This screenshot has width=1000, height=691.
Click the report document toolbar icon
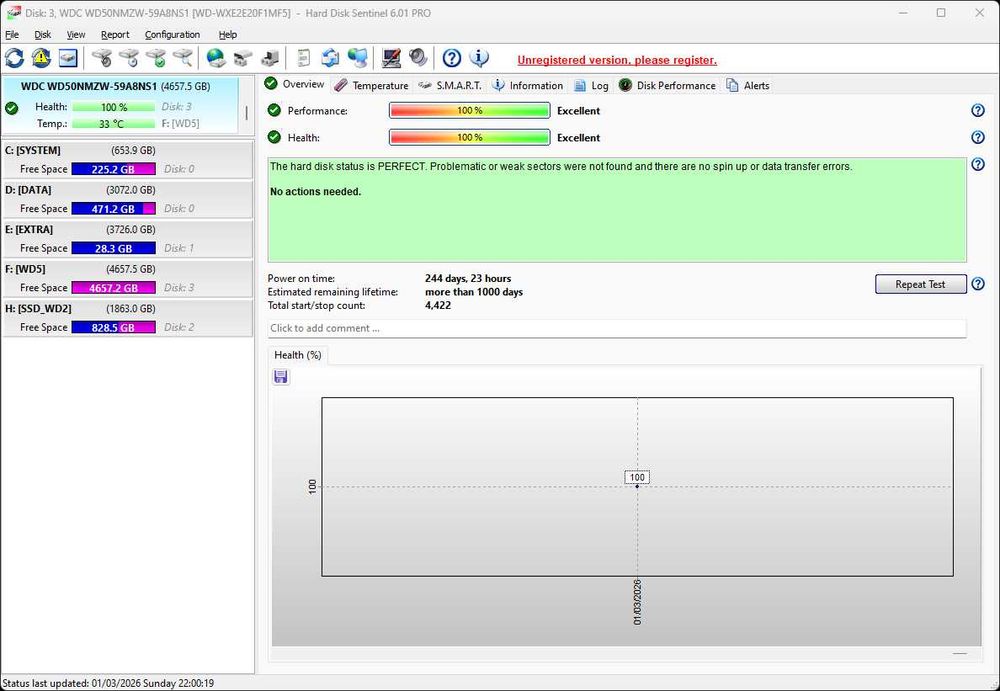click(x=304, y=58)
